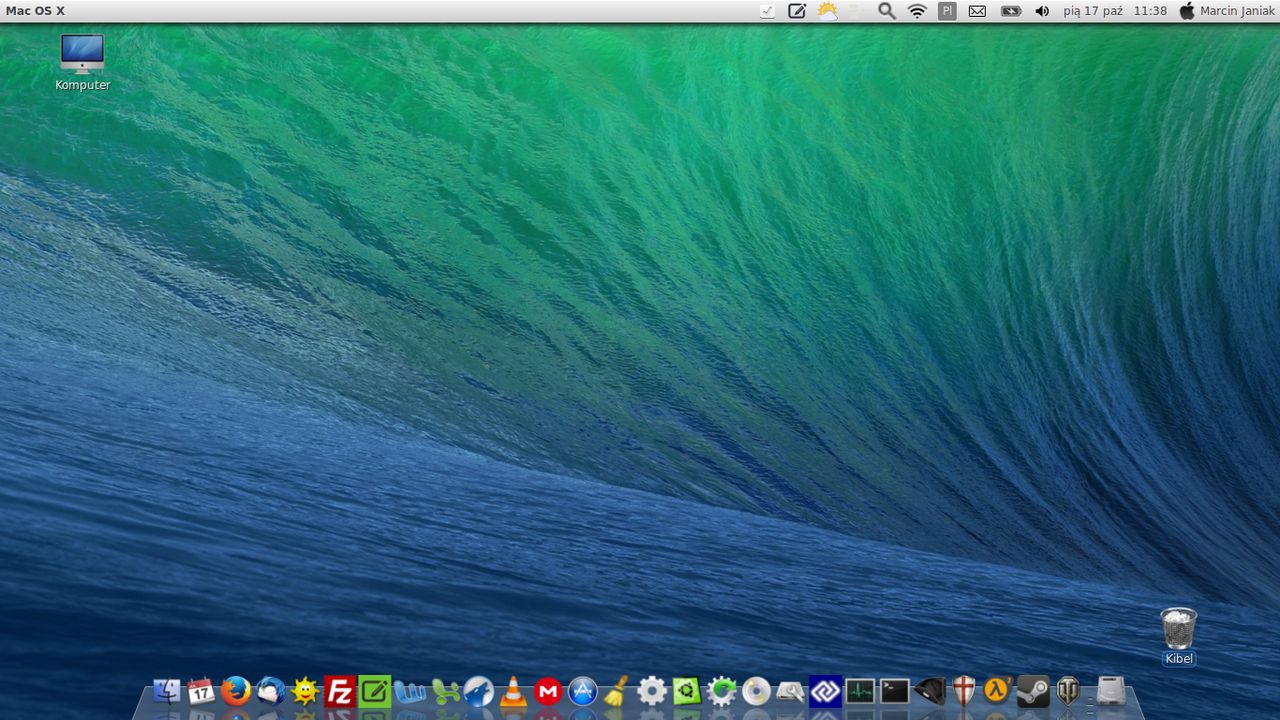Launch the gear with green arrow updater
This screenshot has height=720, width=1280.
[721, 691]
